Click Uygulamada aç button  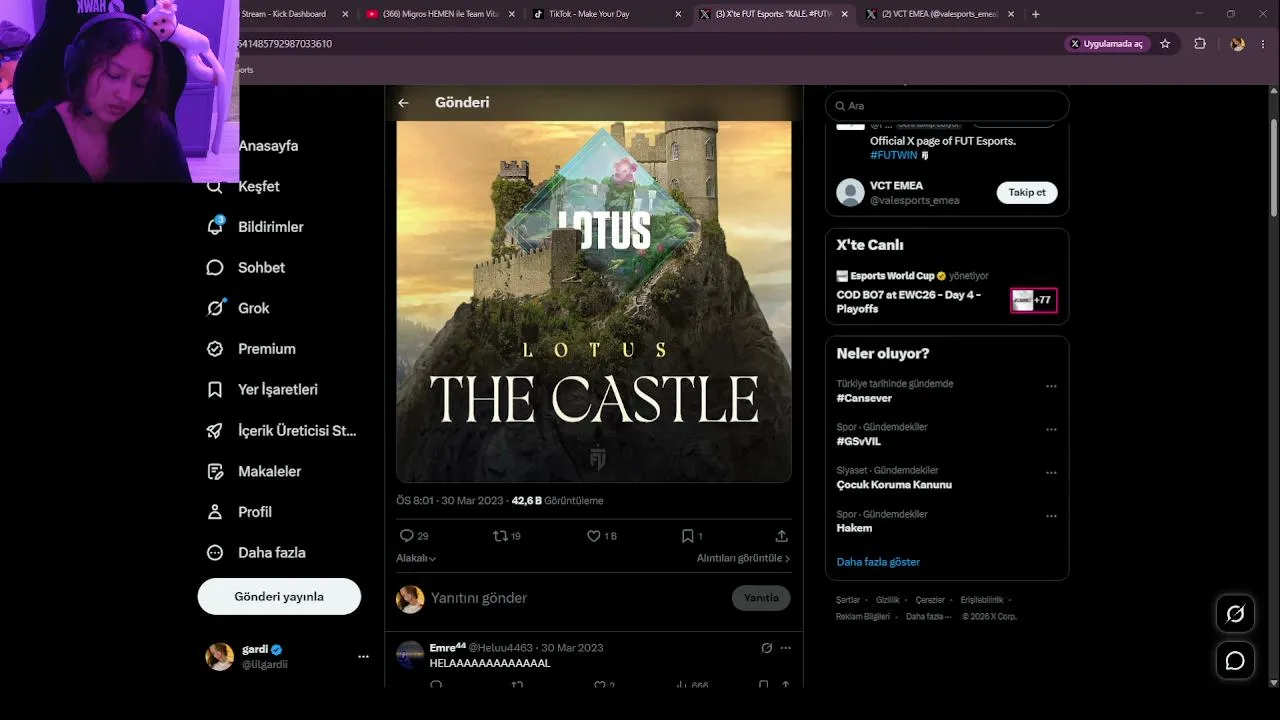[x=1106, y=44]
